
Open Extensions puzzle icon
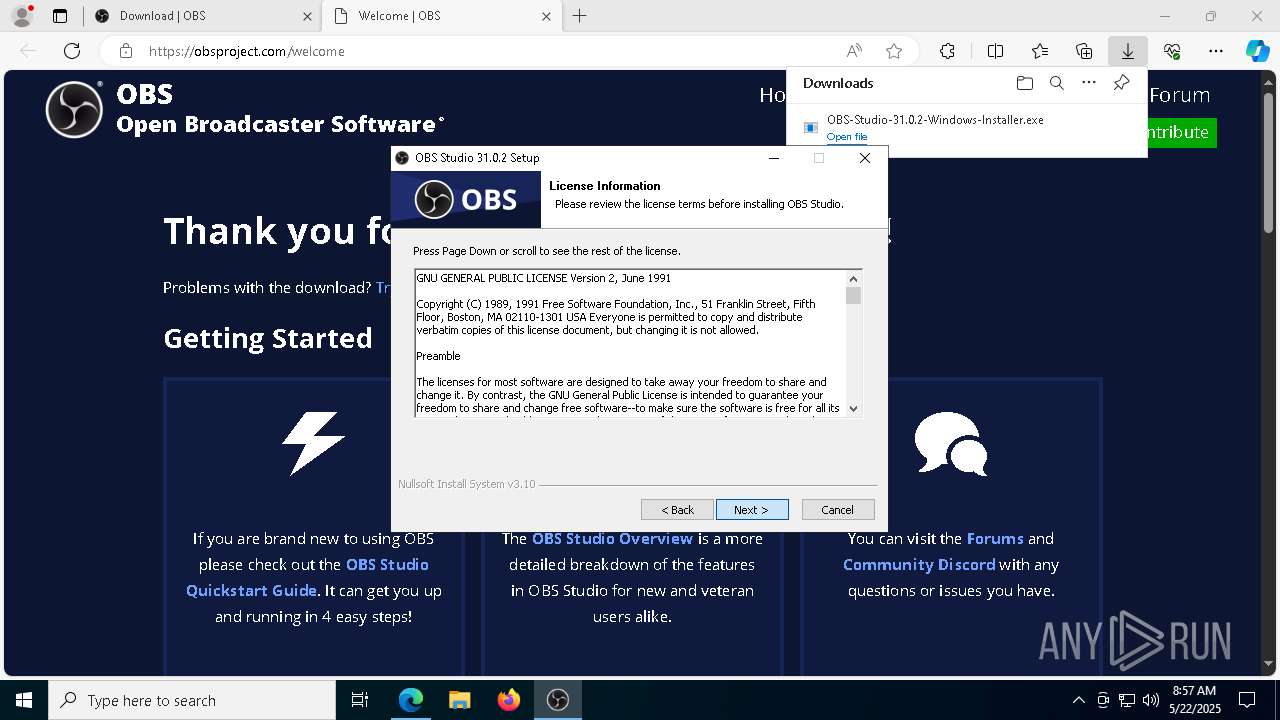point(947,51)
